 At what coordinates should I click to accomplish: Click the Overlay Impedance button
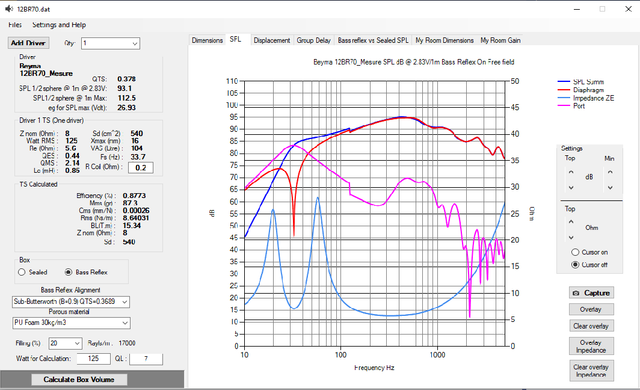591,346
